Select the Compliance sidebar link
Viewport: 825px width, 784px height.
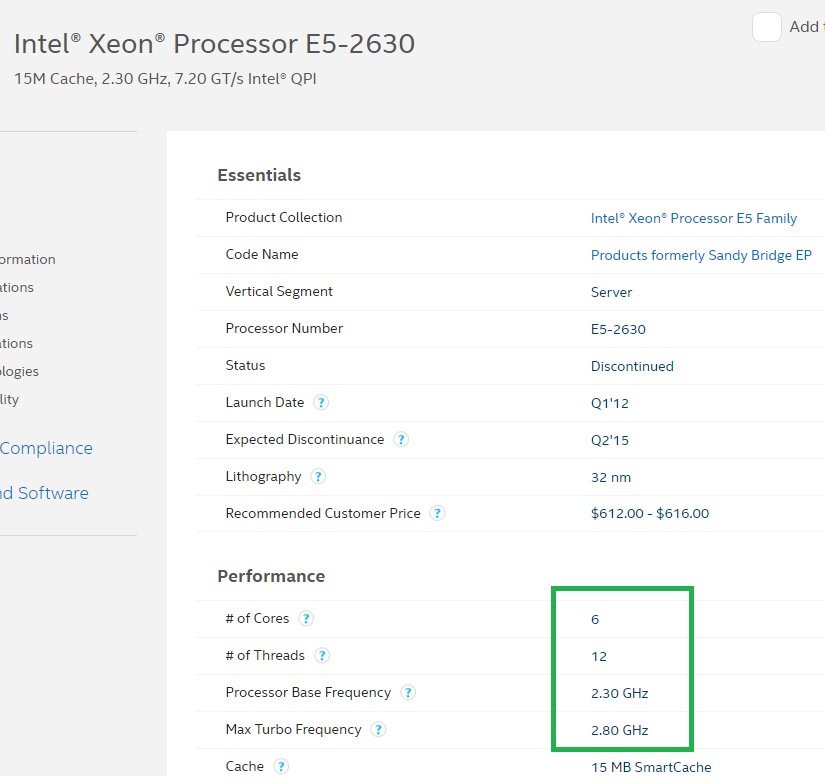coord(46,449)
